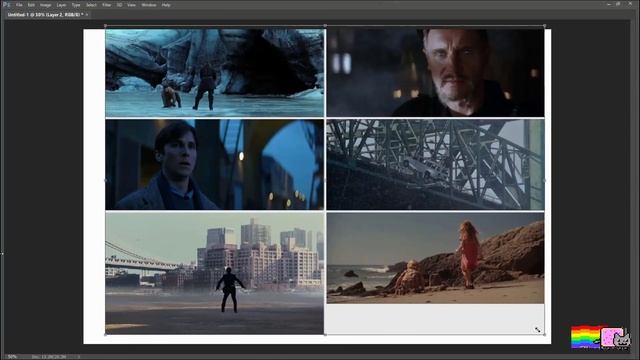Open the Edit menu
Screen dimensions: 640x360
click(x=31, y=5)
